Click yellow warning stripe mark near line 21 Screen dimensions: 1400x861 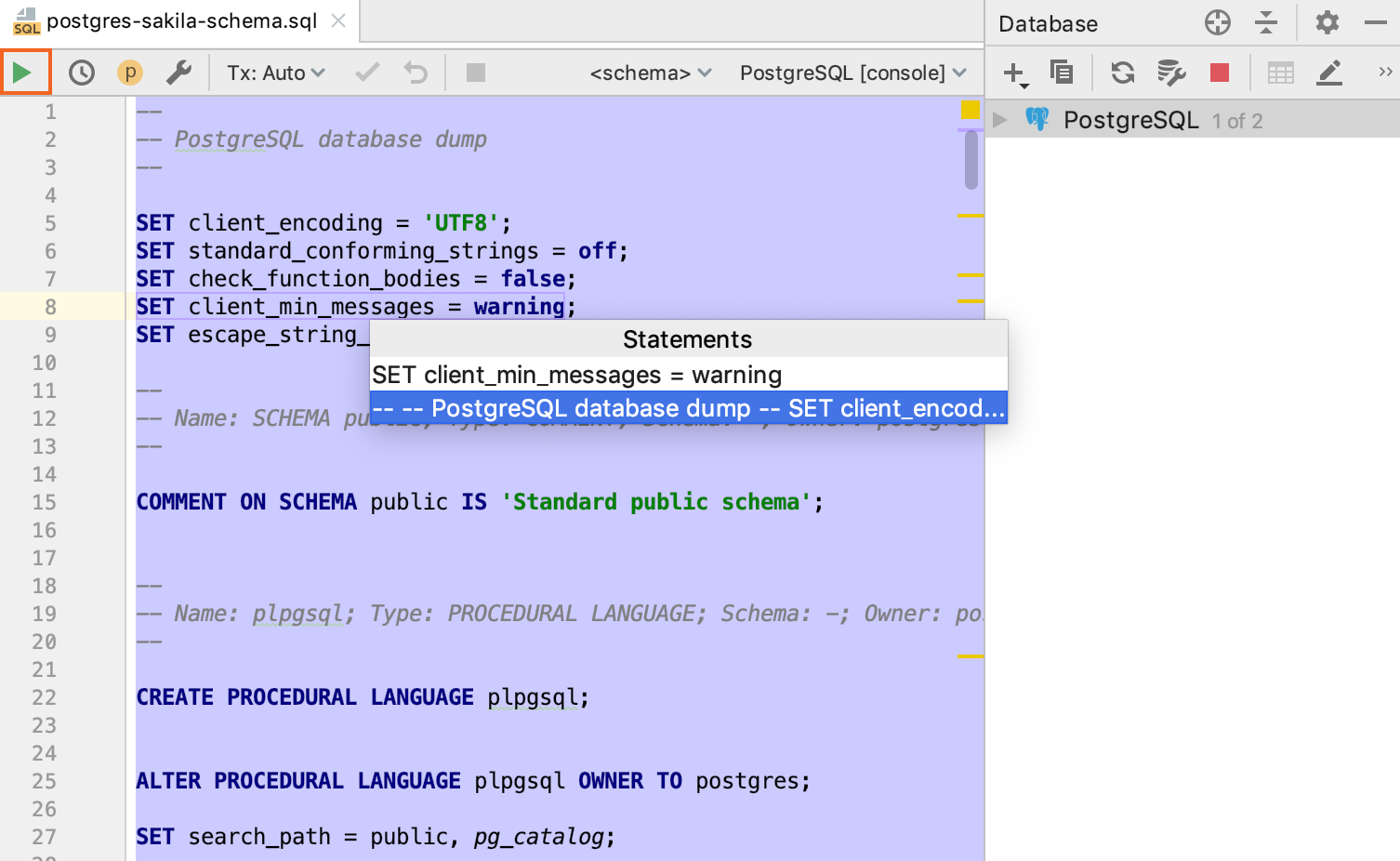point(971,656)
